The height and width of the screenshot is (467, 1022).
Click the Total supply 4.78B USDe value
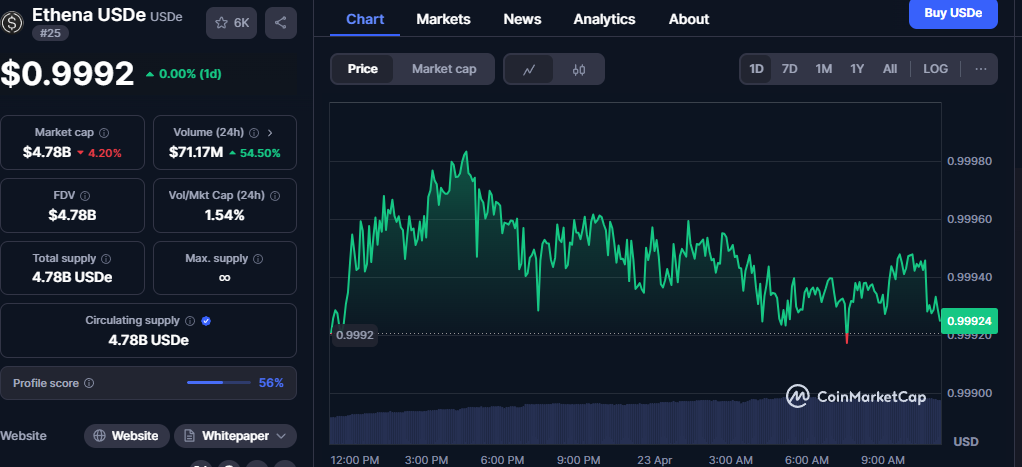pos(72,277)
